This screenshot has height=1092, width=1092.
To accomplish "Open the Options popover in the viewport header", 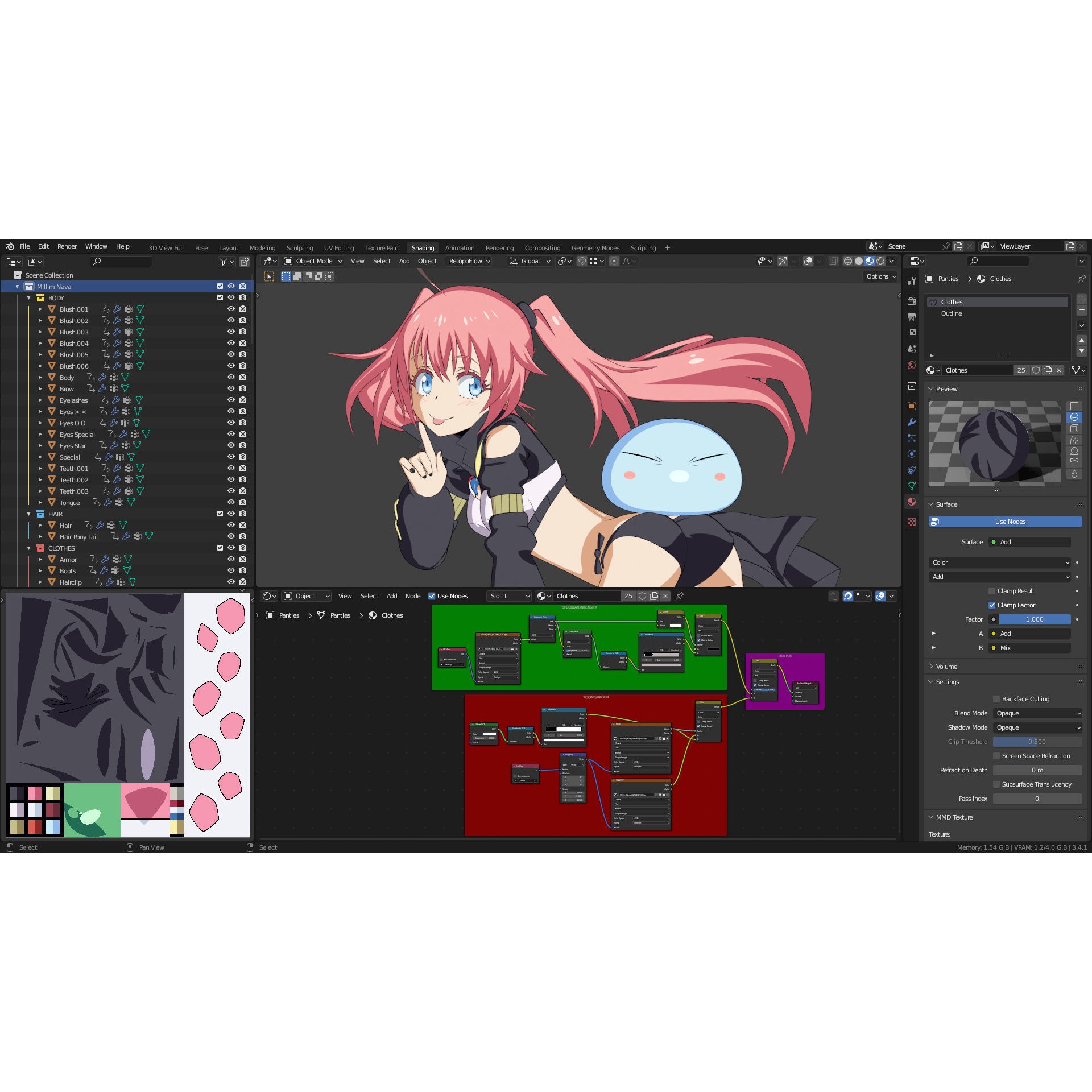I will click(879, 276).
